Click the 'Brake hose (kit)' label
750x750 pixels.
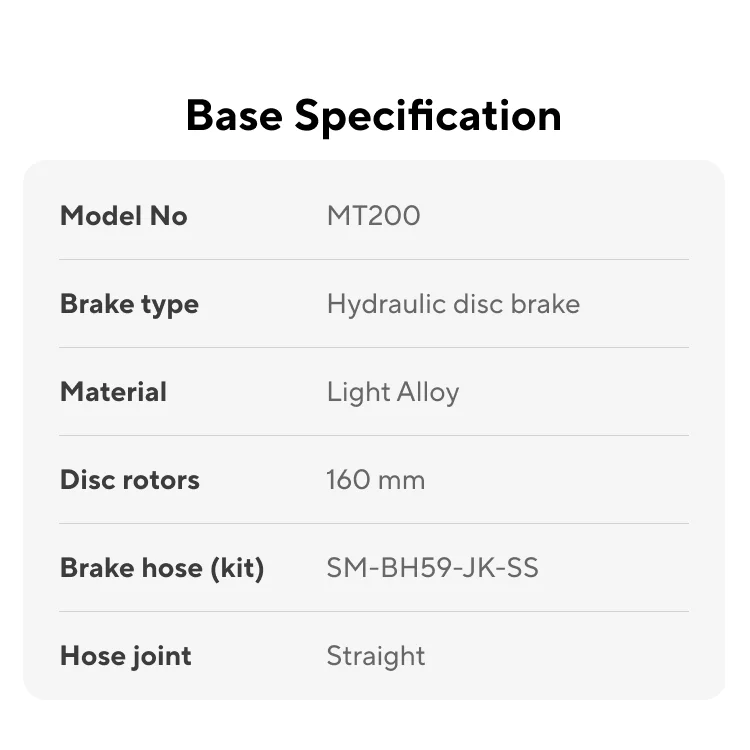coord(162,568)
